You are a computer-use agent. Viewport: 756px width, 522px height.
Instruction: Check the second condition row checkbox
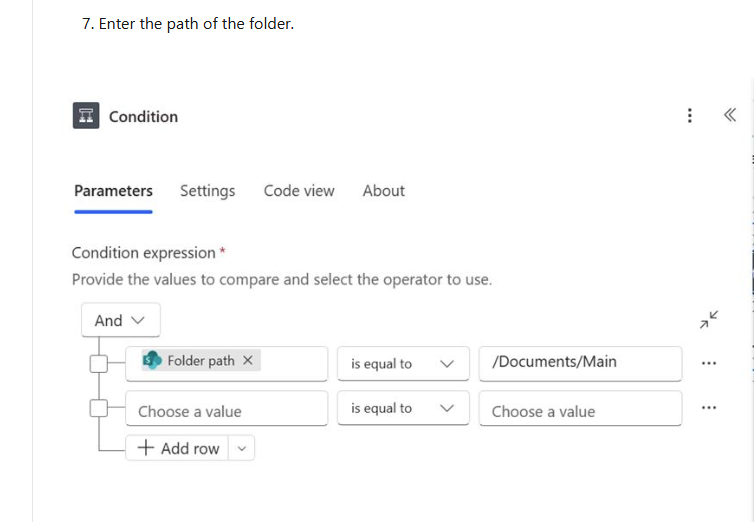[99, 408]
